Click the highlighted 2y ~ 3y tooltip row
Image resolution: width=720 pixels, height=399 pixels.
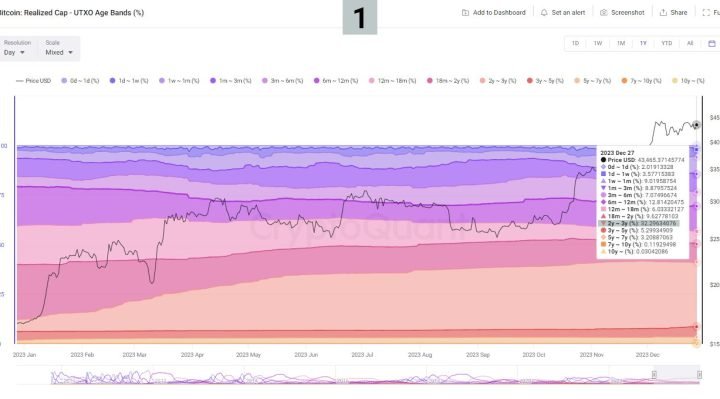click(x=638, y=224)
